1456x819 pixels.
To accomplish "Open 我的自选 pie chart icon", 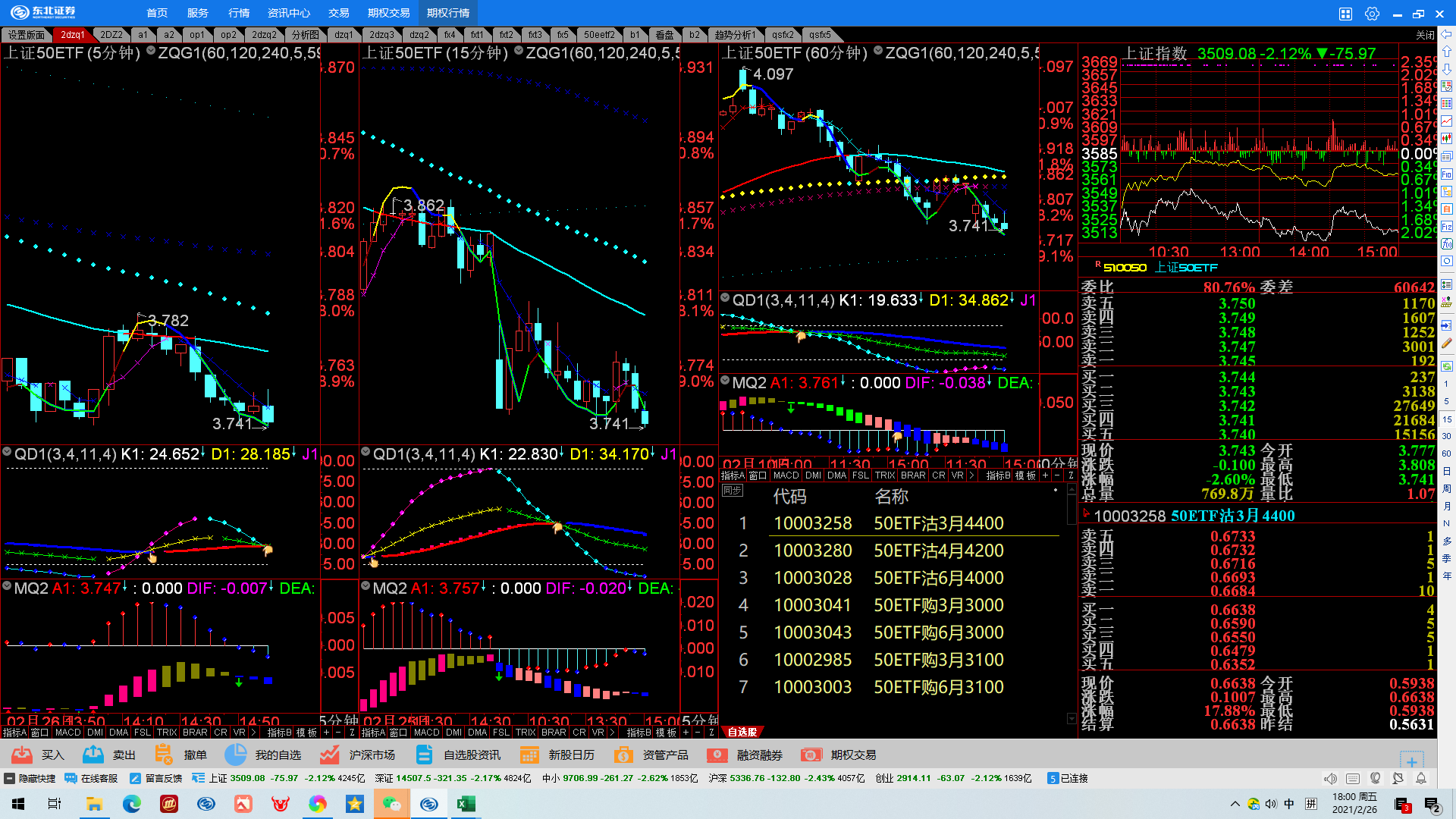I will coord(235,755).
